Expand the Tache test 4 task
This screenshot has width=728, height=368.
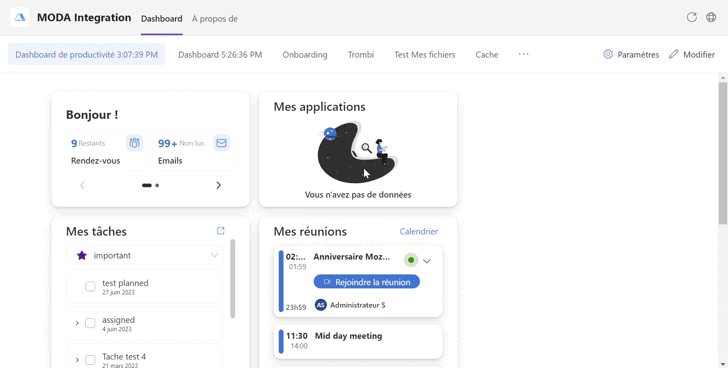coord(77,360)
